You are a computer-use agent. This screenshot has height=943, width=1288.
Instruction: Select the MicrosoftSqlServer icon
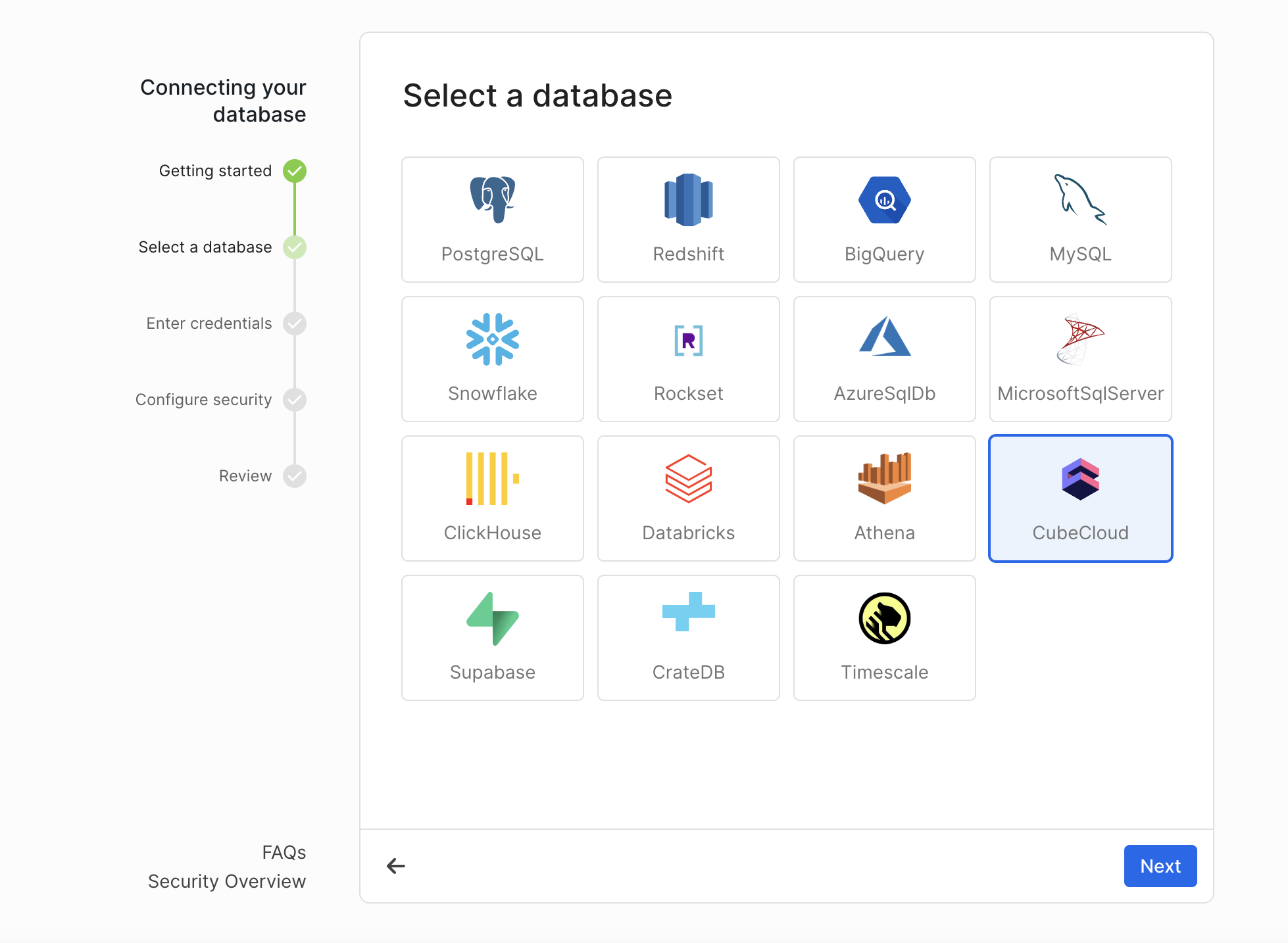pos(1080,339)
